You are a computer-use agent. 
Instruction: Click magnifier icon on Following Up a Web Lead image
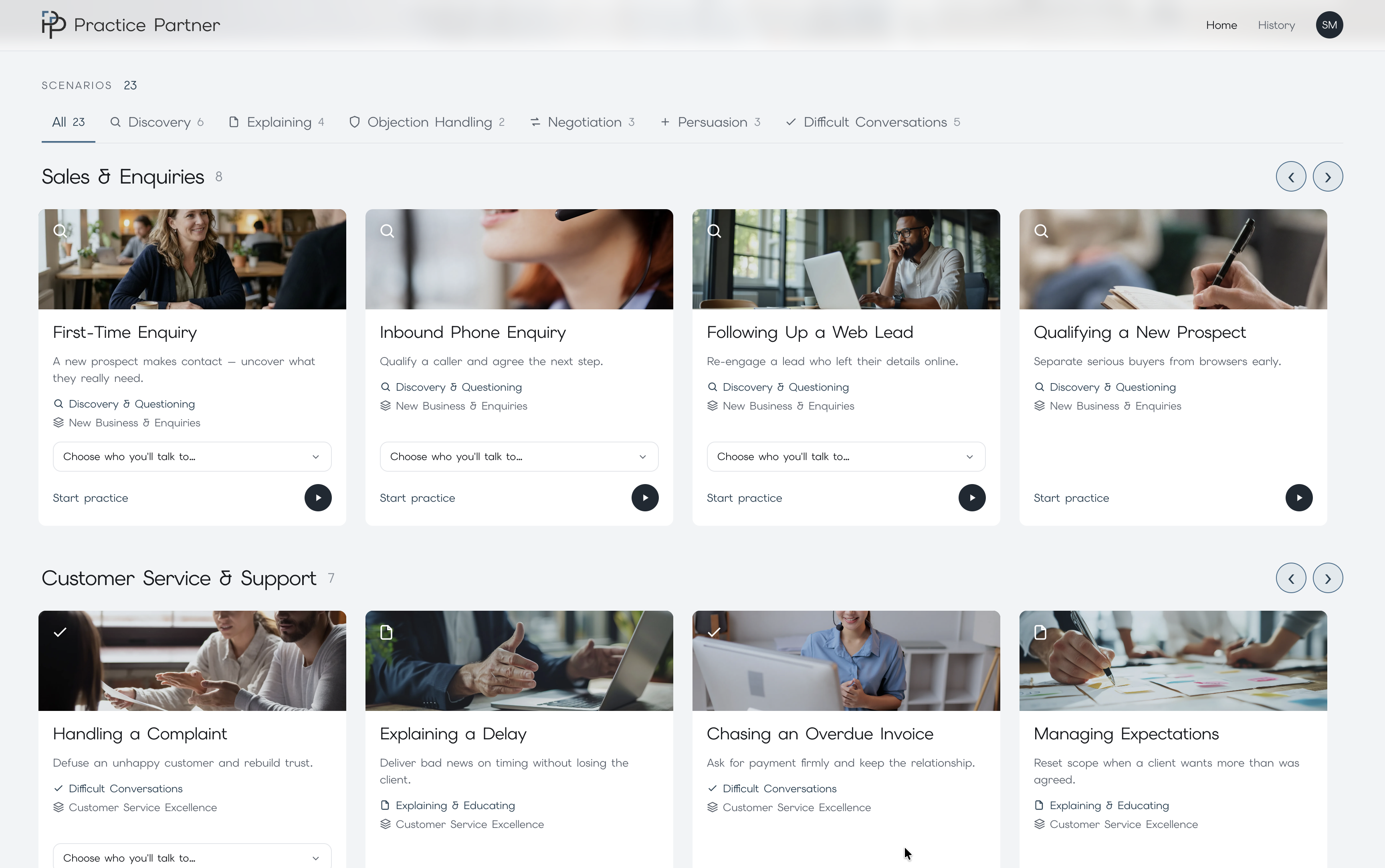pos(714,231)
